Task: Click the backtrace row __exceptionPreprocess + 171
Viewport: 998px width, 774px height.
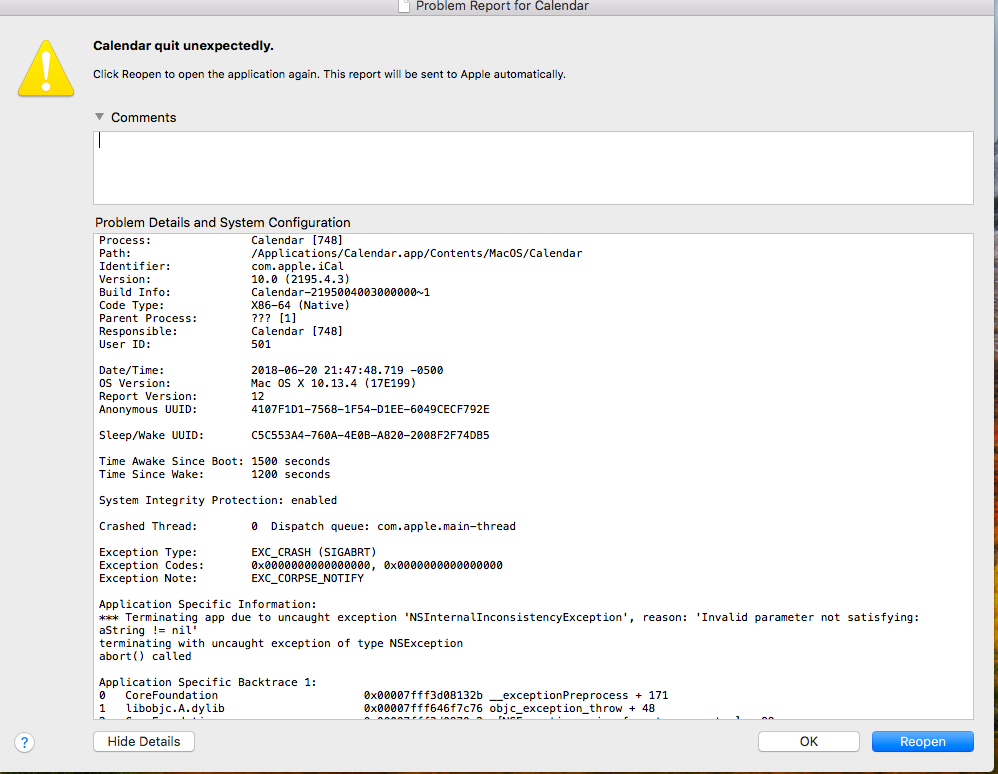Action: coord(384,696)
